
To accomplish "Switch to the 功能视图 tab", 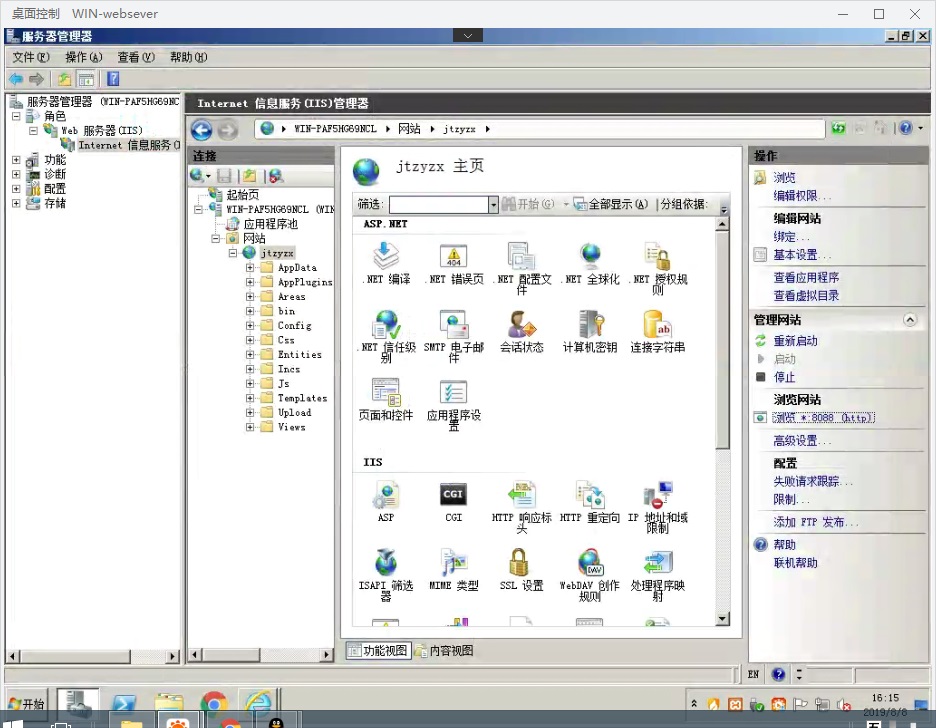I will point(378,651).
